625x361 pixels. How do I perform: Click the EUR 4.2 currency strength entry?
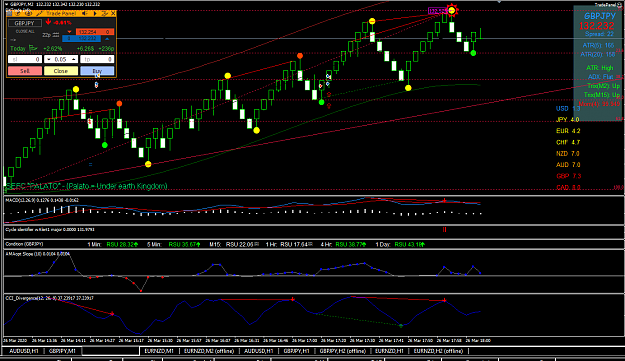568,131
